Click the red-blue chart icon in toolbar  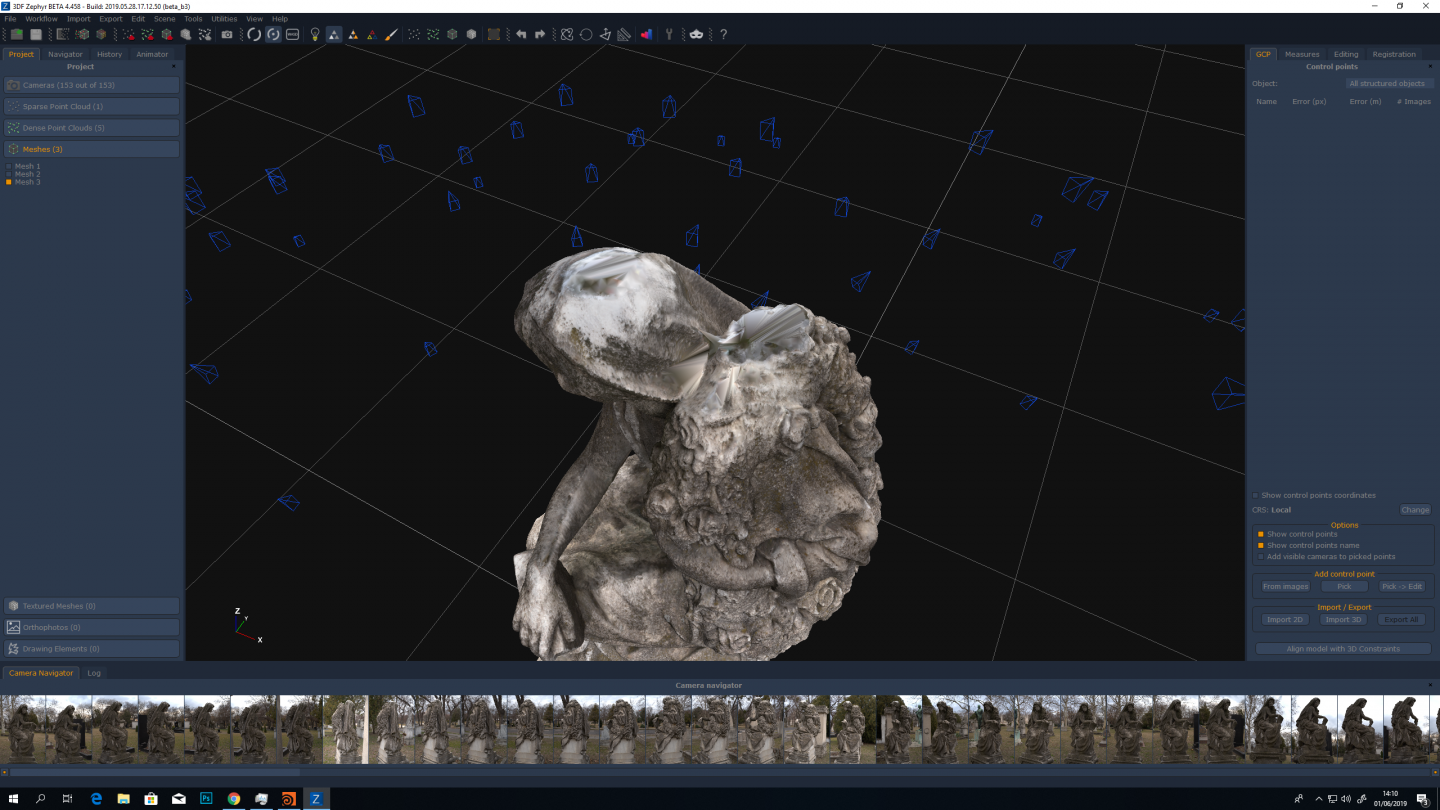point(646,34)
